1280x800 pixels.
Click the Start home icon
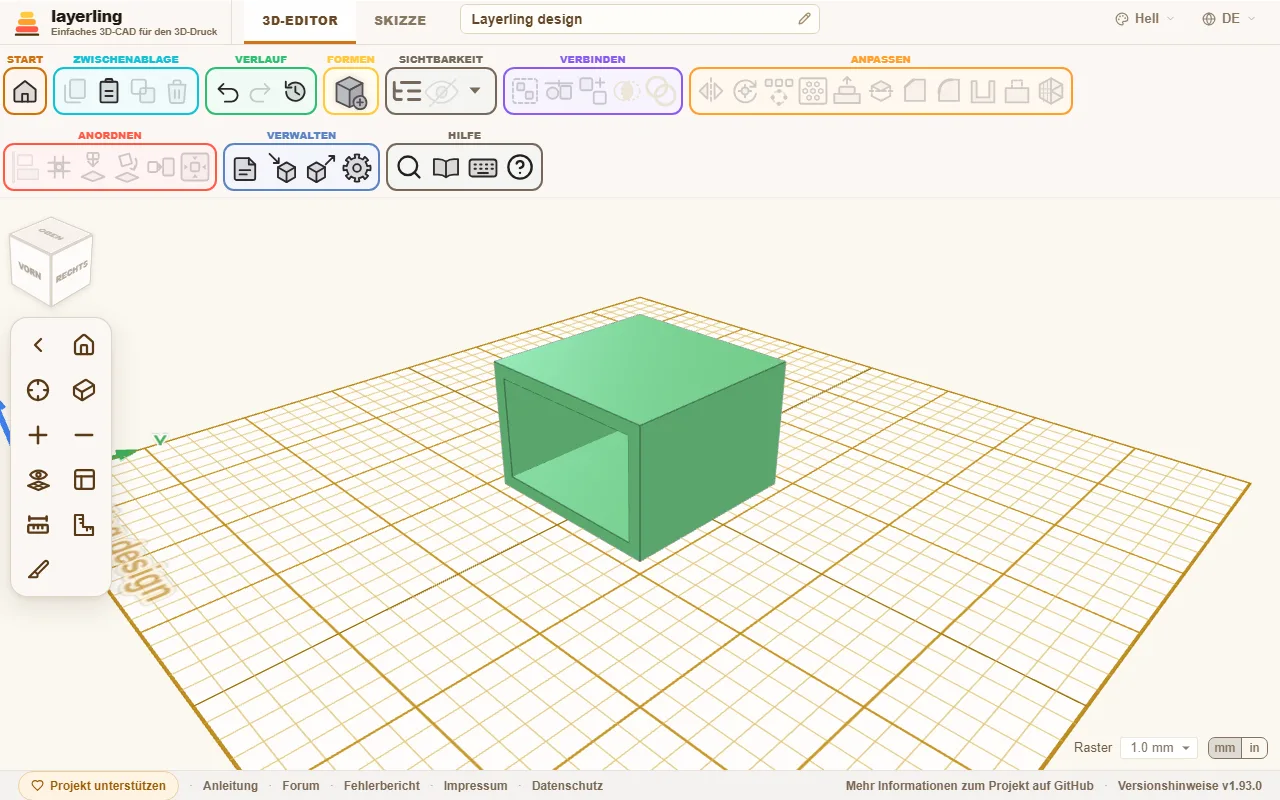pyautogui.click(x=25, y=92)
